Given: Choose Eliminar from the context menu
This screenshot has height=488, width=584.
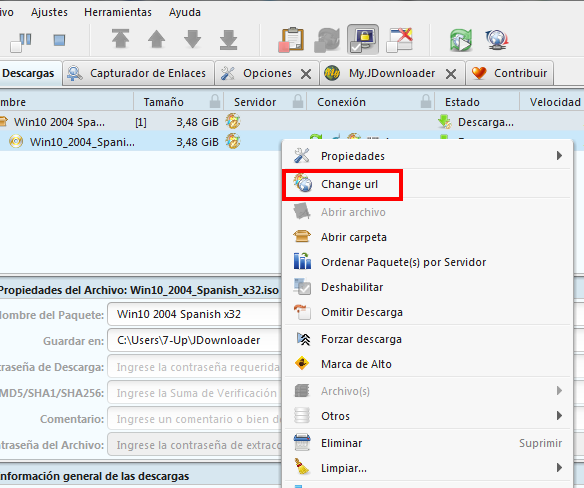Looking at the screenshot, I should coord(428,443).
